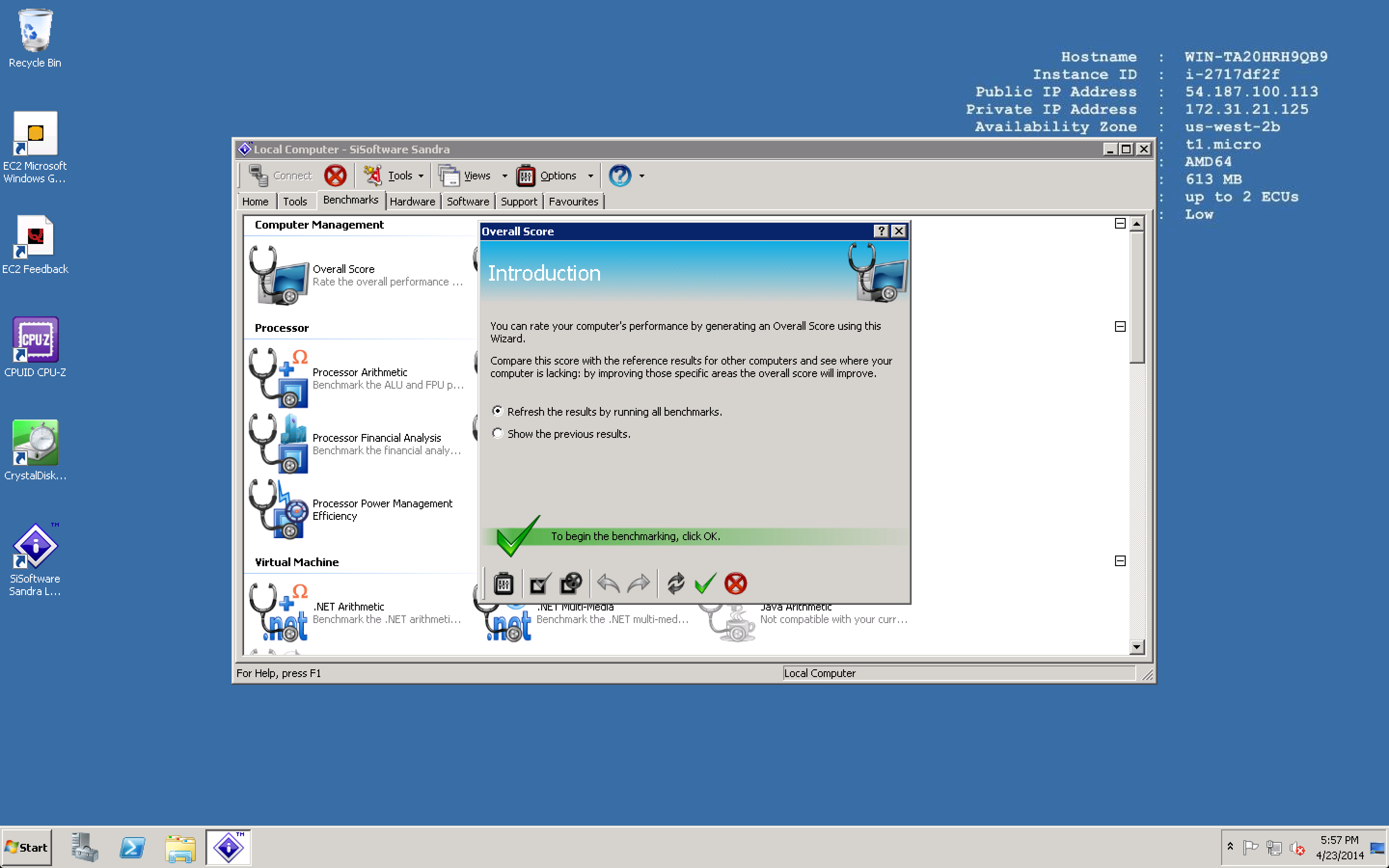Click the green checkmark OK icon in wizard
The image size is (1389, 868).
[x=705, y=583]
